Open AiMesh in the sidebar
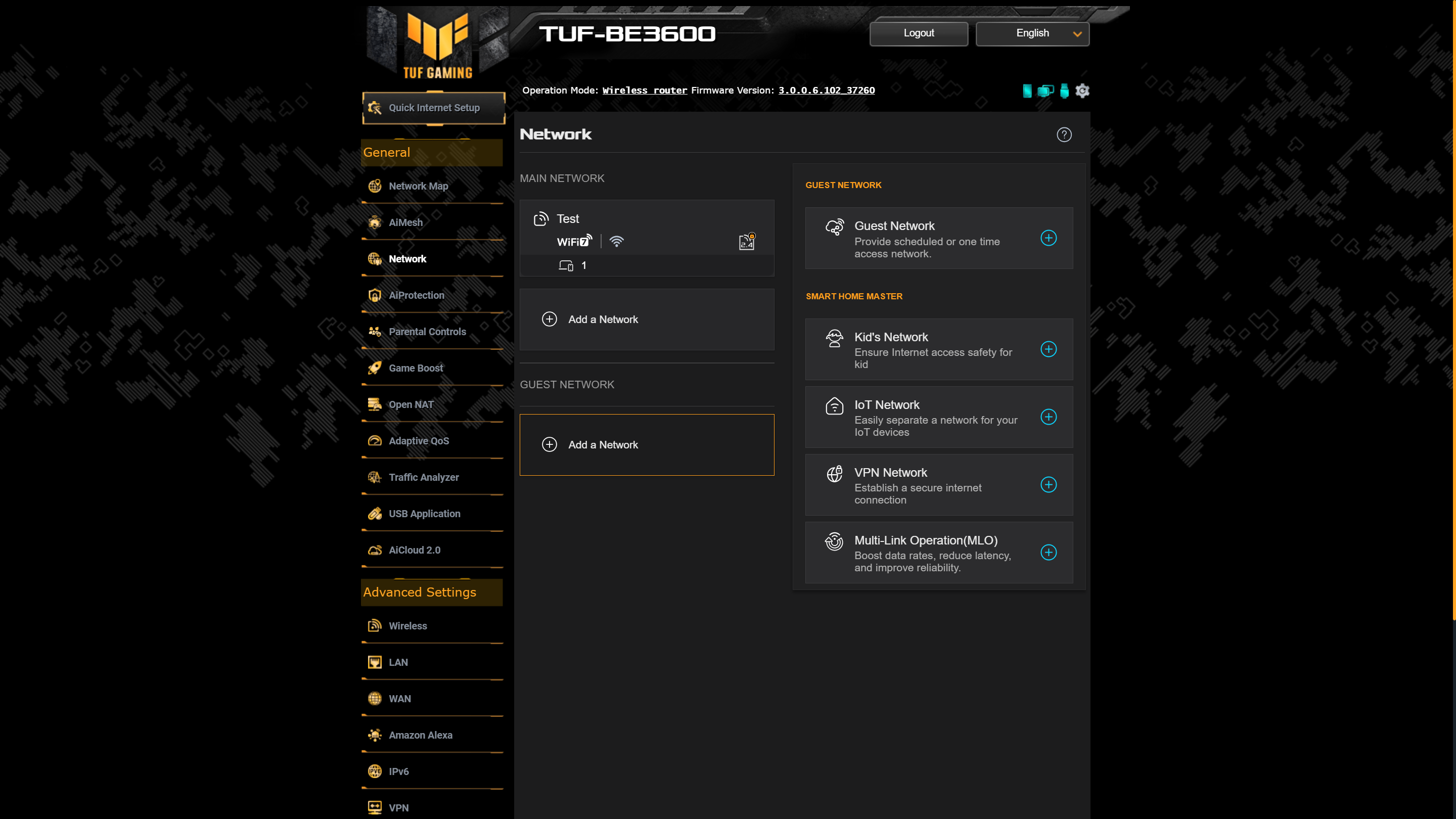 (405, 222)
